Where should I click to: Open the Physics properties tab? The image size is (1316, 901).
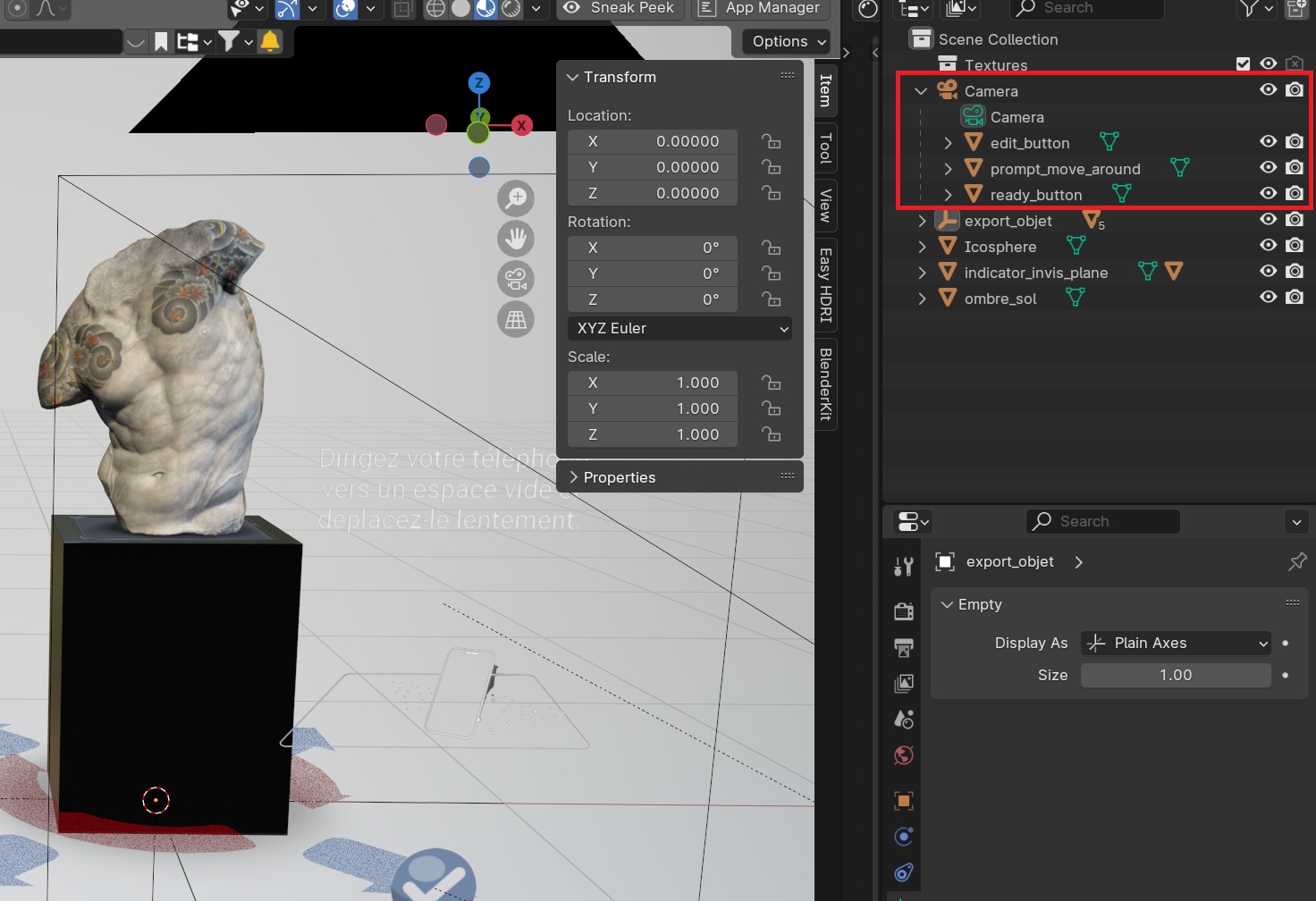(x=904, y=837)
